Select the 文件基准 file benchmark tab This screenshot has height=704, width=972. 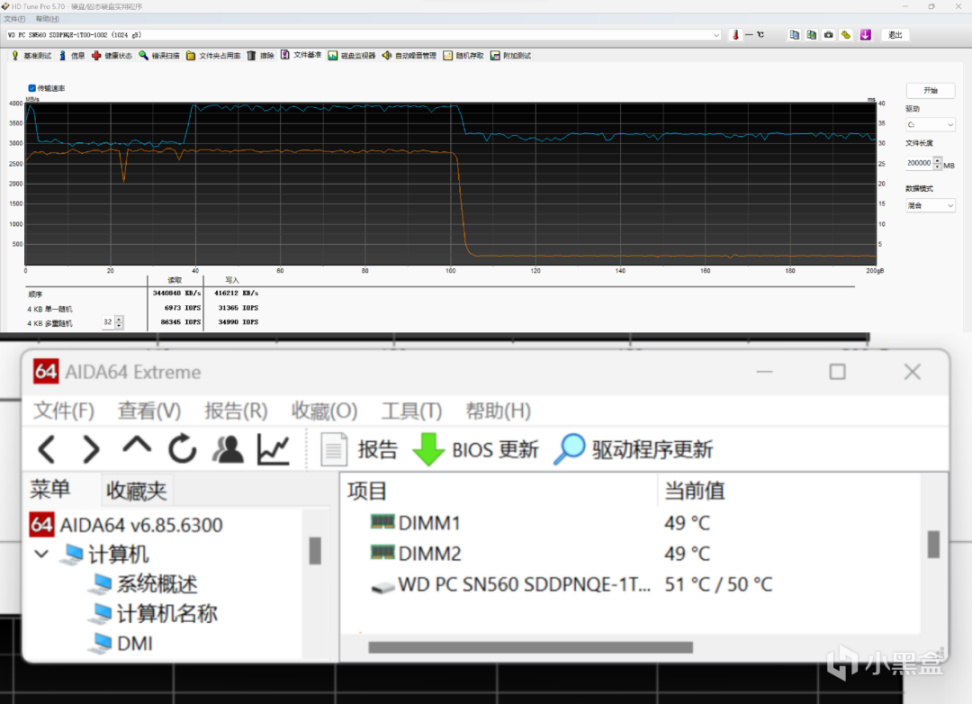(301, 55)
